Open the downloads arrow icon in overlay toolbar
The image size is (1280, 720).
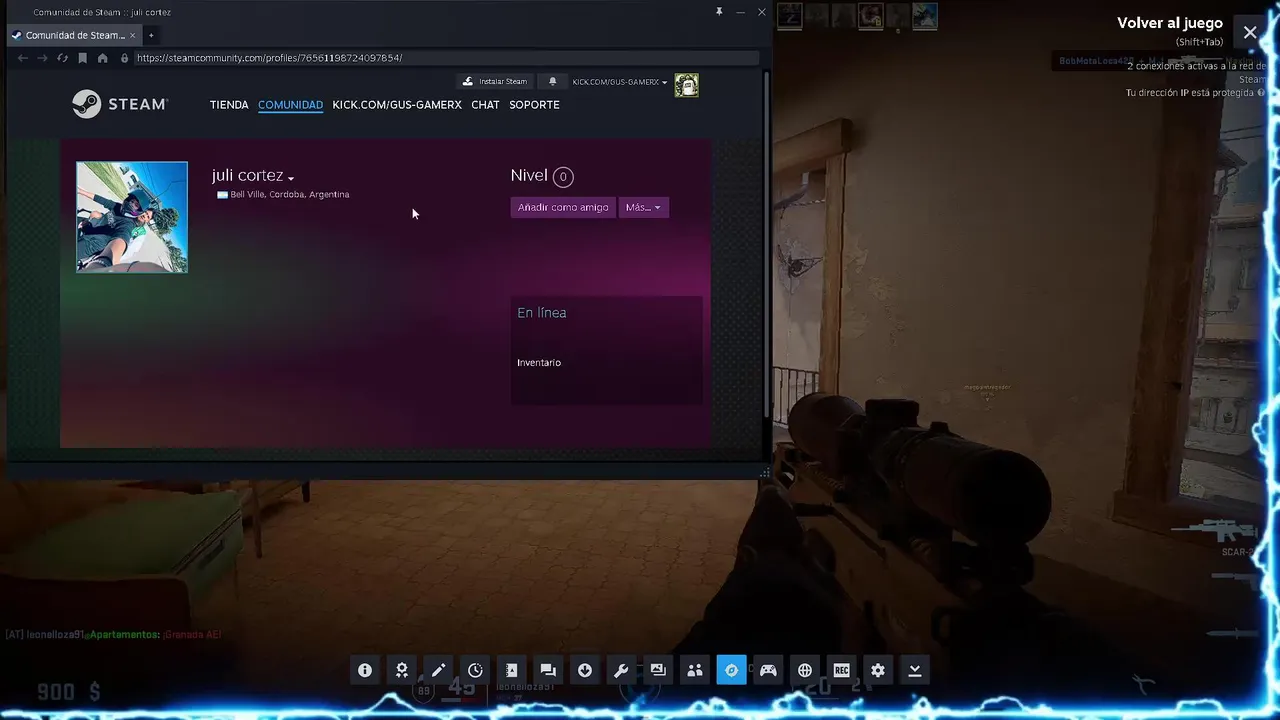click(585, 670)
